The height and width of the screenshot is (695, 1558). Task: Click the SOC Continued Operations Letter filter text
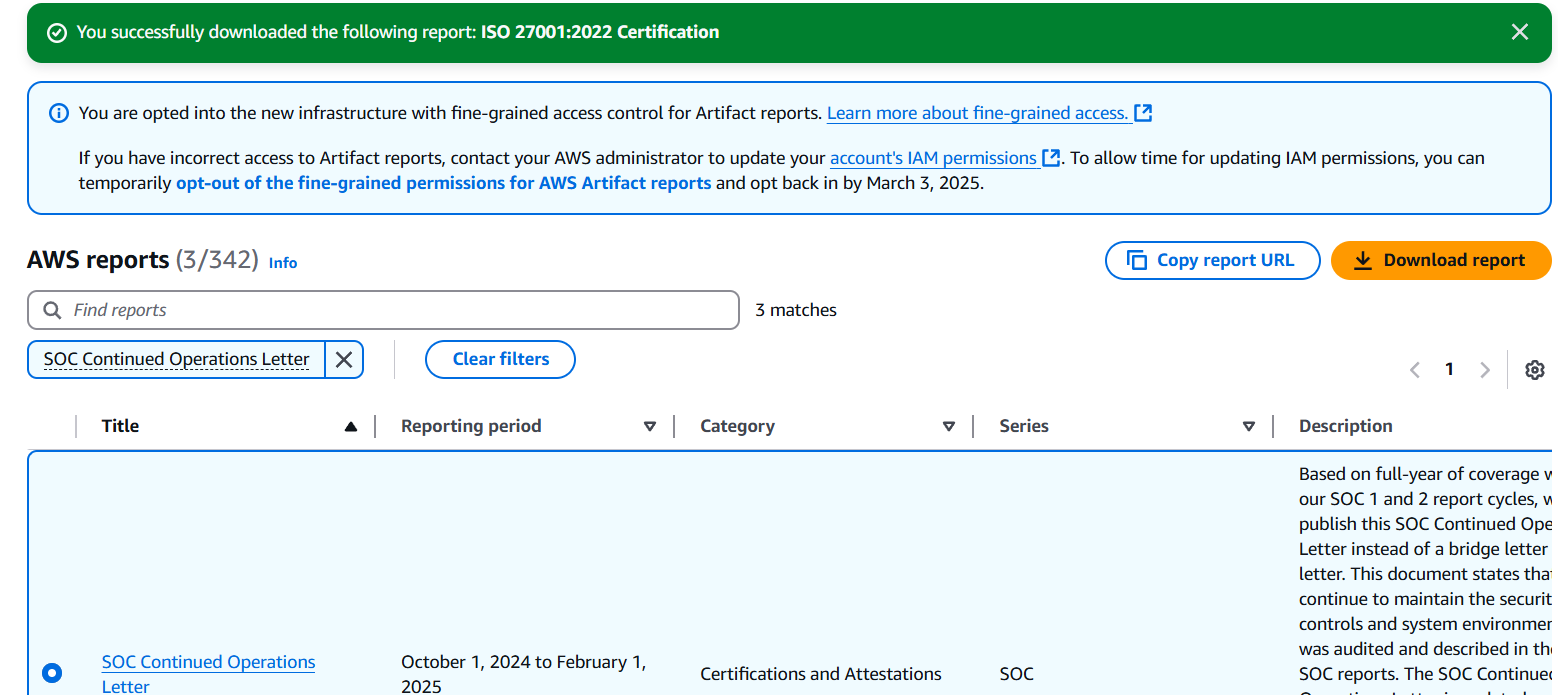(177, 359)
